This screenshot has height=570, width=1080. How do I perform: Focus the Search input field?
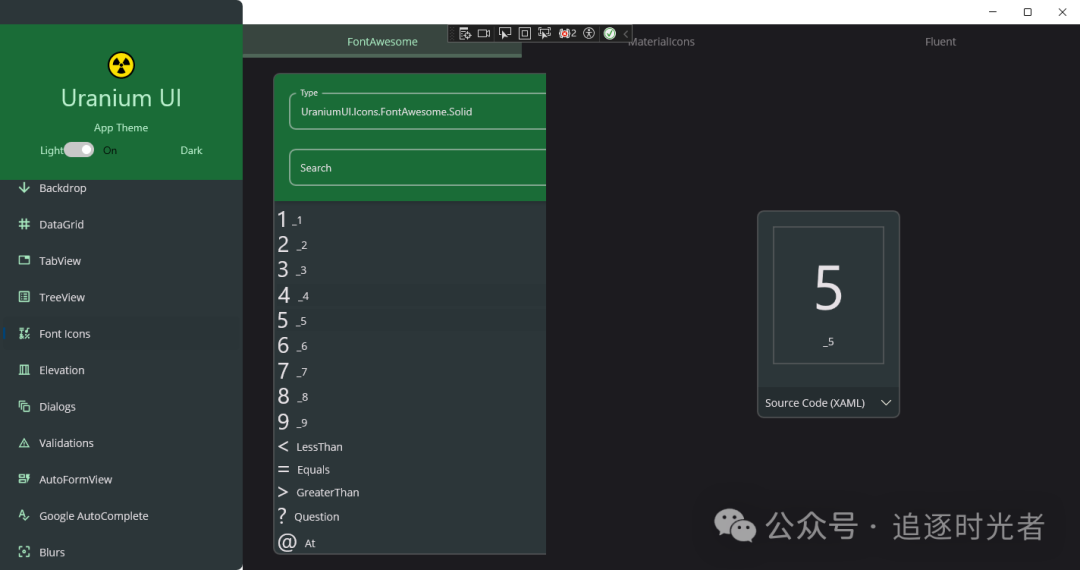(x=418, y=168)
